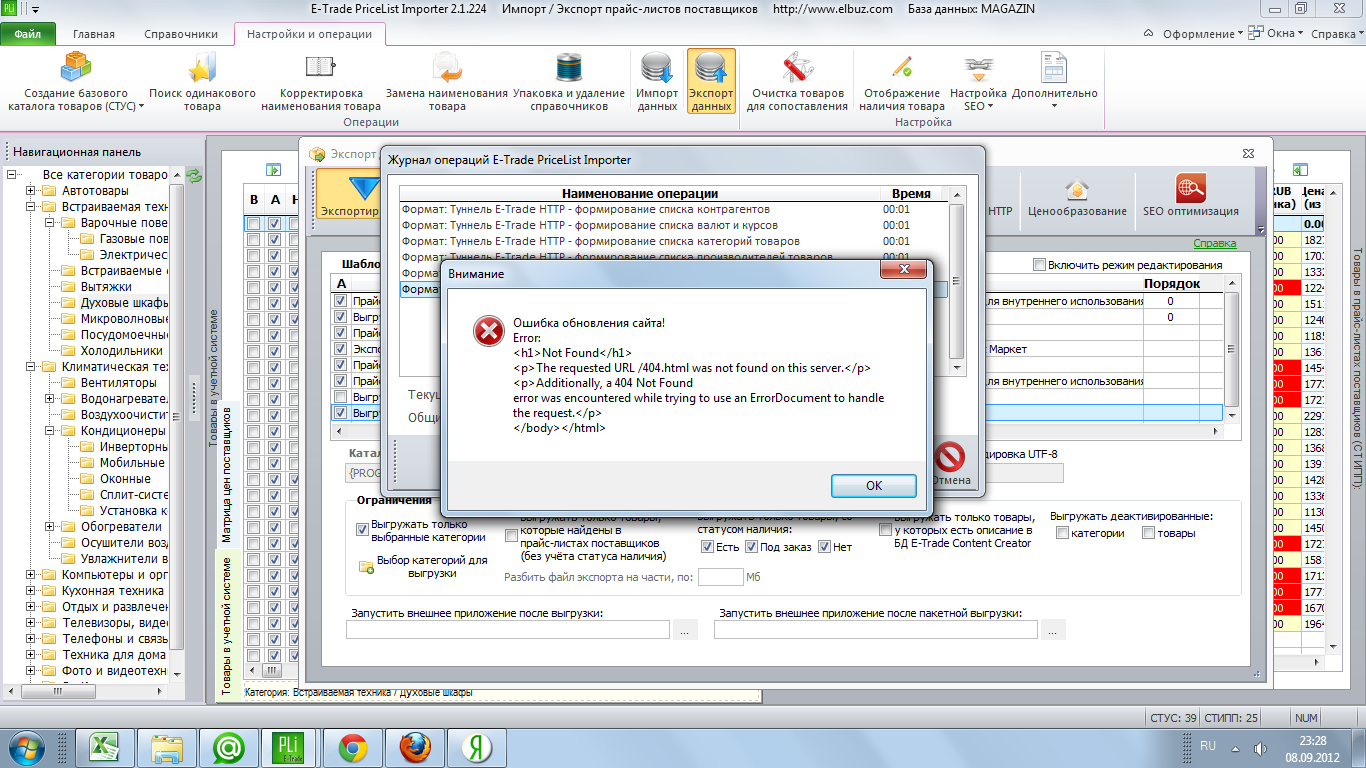Switch to the 'Главная' ribbon tab
Viewport: 1366px width, 768px height.
(x=94, y=34)
